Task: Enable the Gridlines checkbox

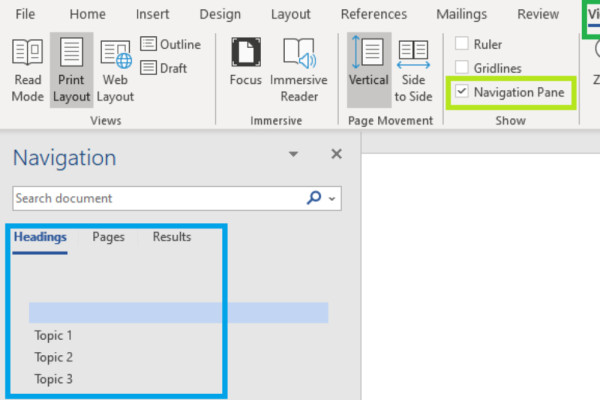Action: click(x=461, y=68)
